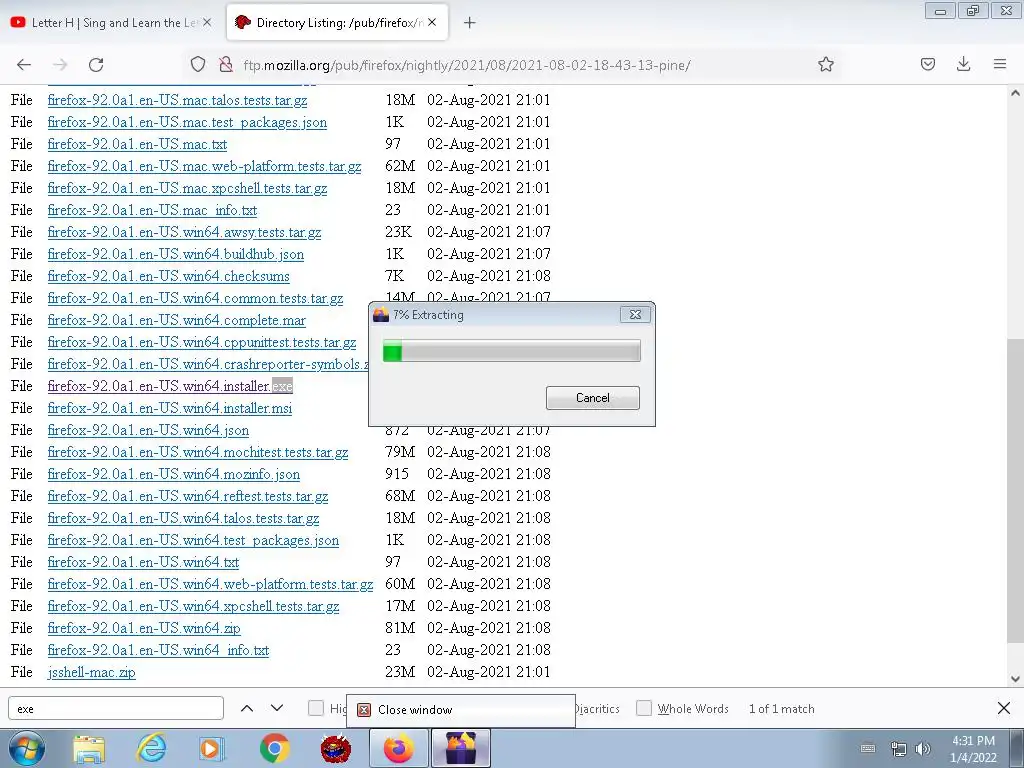Select the Directory Listing tab
Screen dimensions: 1024x768
click(x=337, y=23)
